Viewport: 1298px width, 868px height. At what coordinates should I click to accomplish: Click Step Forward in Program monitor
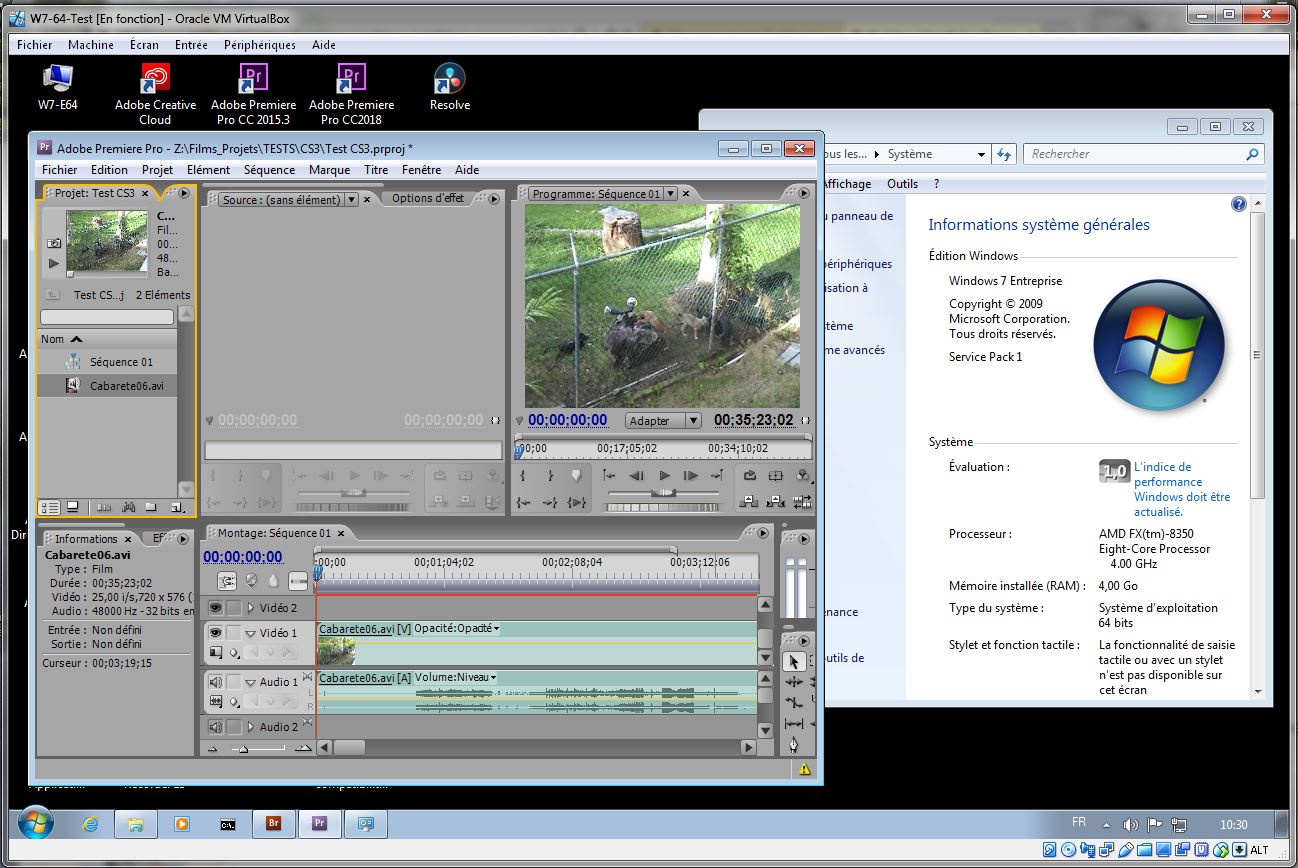pos(690,476)
